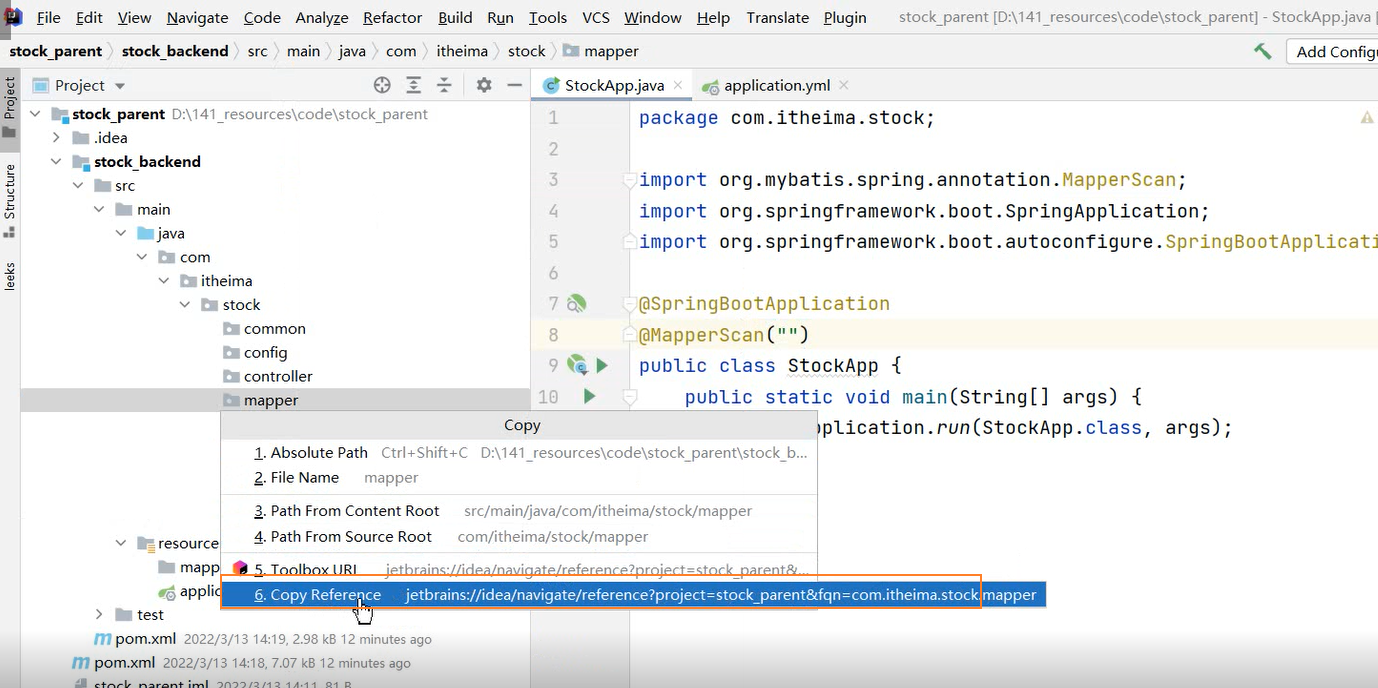The width and height of the screenshot is (1378, 688).
Task: Collapse the itheima package
Action: [x=163, y=281]
